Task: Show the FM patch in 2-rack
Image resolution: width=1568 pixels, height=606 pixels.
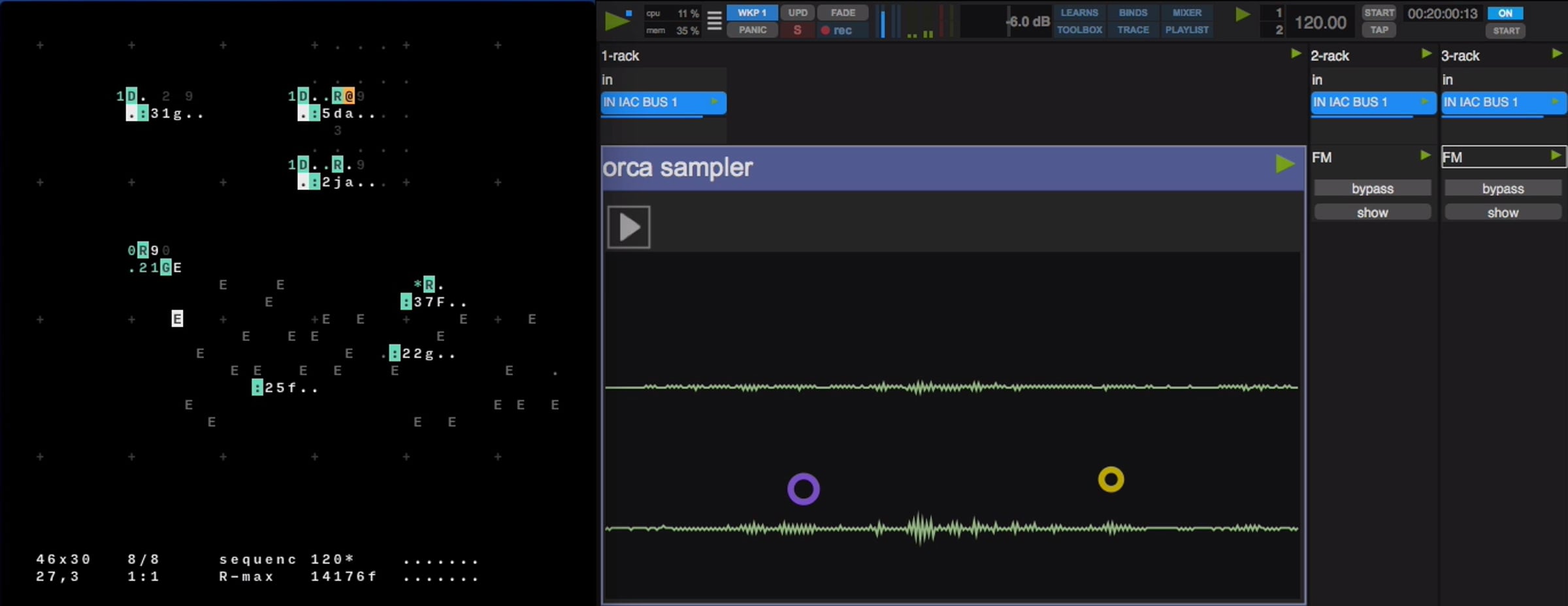Action: tap(1372, 212)
